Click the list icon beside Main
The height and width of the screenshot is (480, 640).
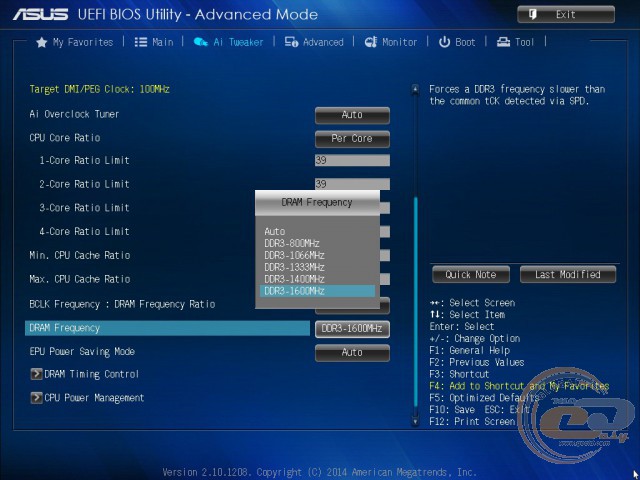click(x=141, y=42)
